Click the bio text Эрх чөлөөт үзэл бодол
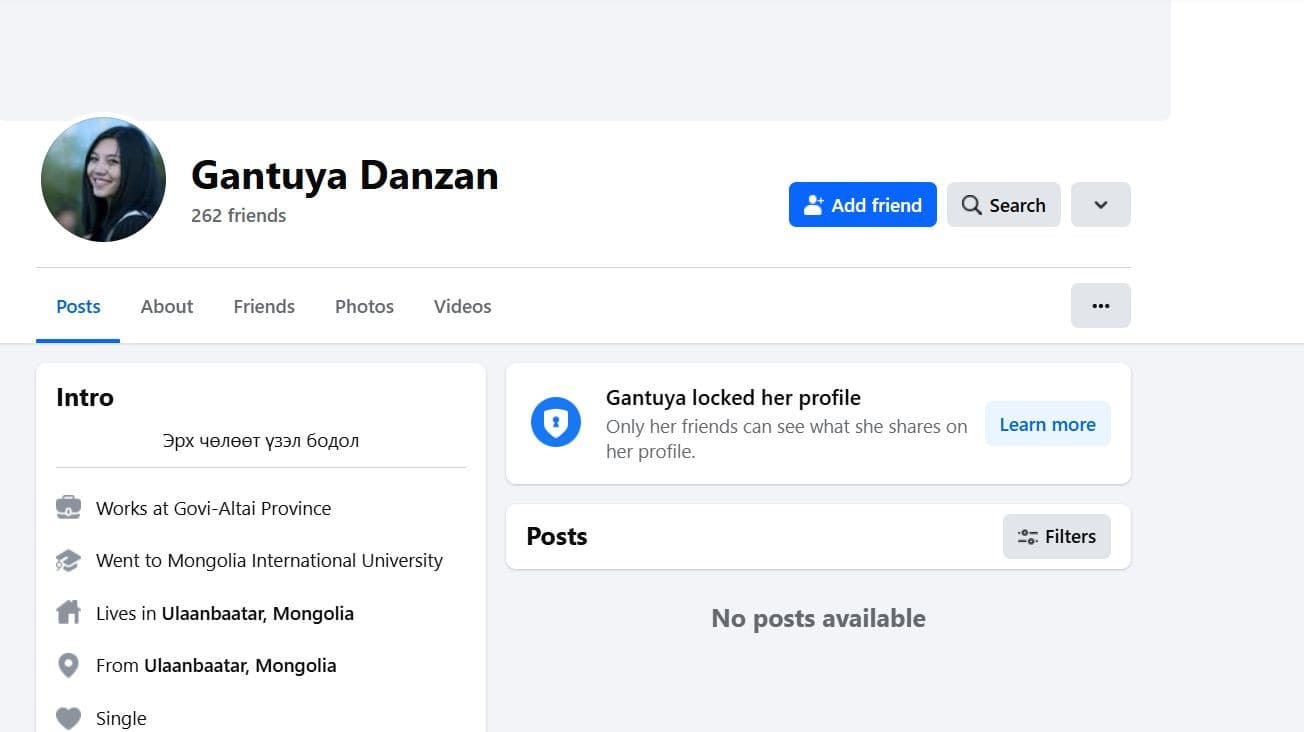 pos(261,440)
